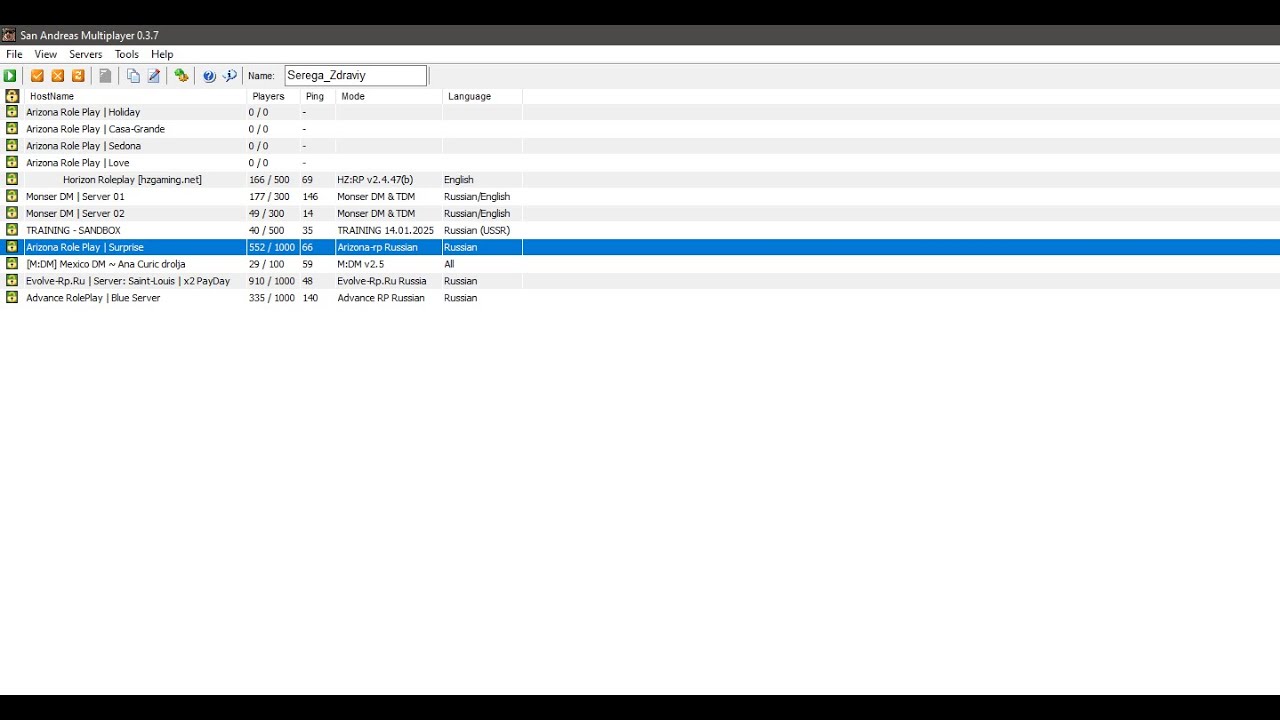
Task: Click the 166 / 500 players cell
Action: (x=269, y=180)
